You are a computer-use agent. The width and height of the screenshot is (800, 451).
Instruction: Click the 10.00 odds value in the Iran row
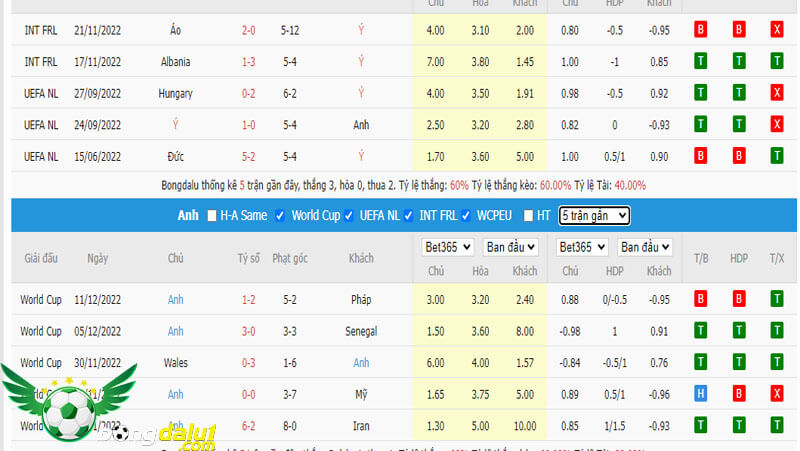(x=525, y=426)
